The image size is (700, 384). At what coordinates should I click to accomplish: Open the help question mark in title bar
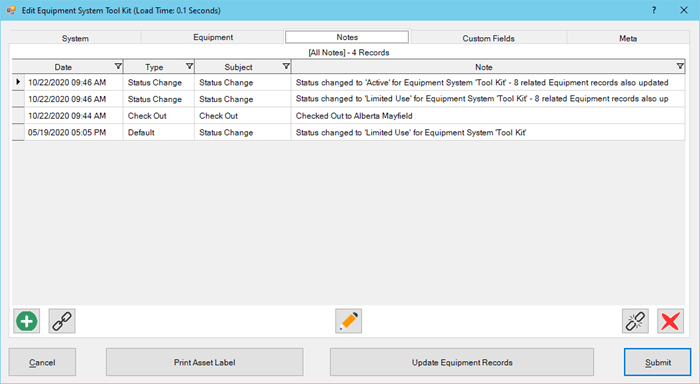pos(654,10)
